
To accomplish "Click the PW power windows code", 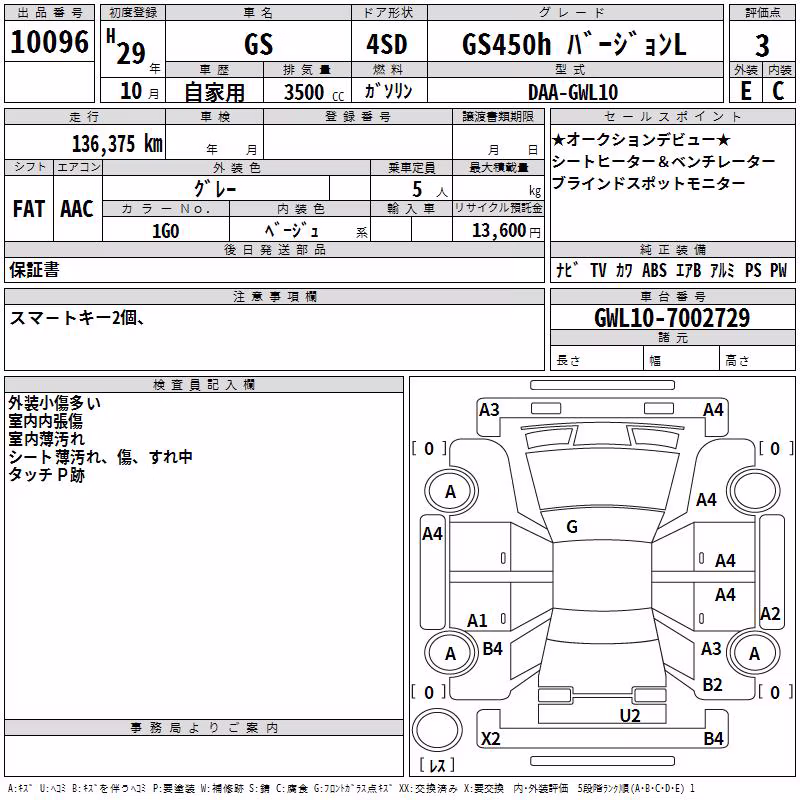I will [x=779, y=270].
